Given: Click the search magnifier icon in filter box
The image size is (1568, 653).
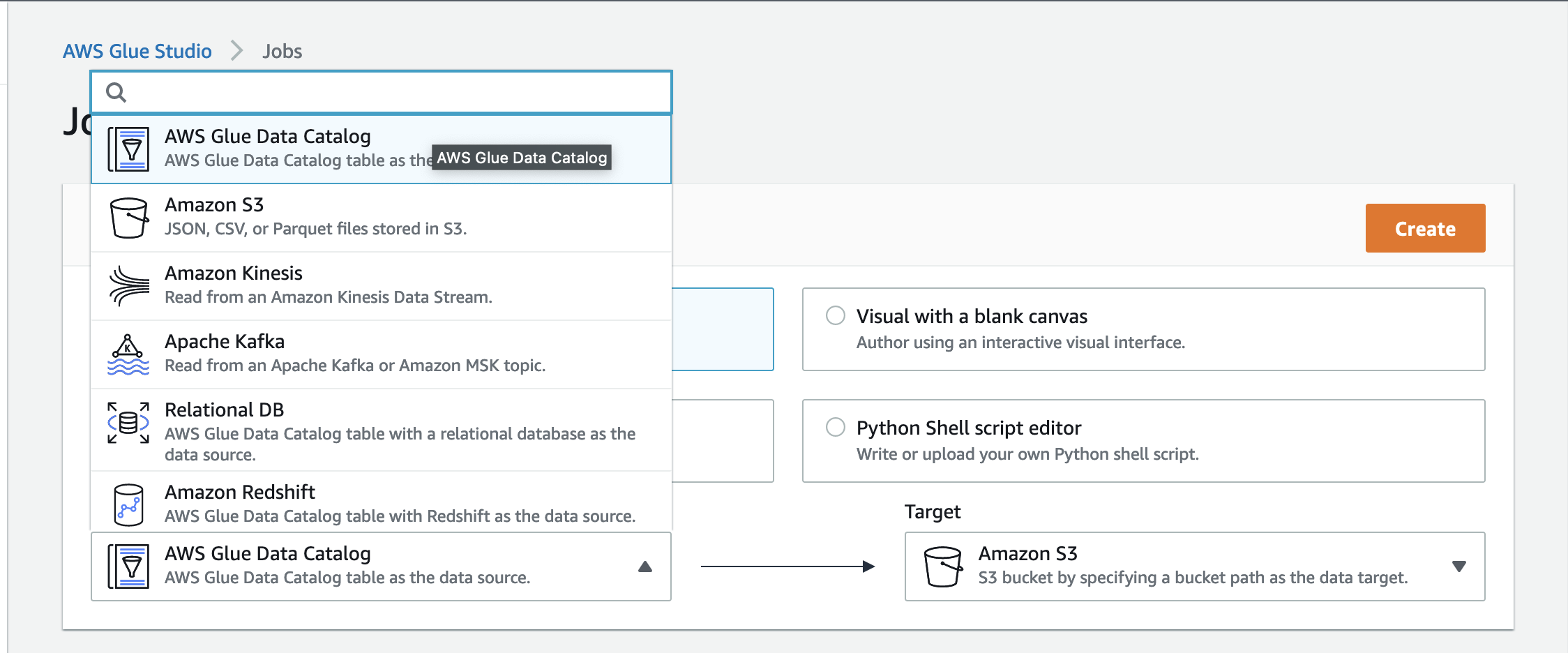Looking at the screenshot, I should tap(116, 93).
